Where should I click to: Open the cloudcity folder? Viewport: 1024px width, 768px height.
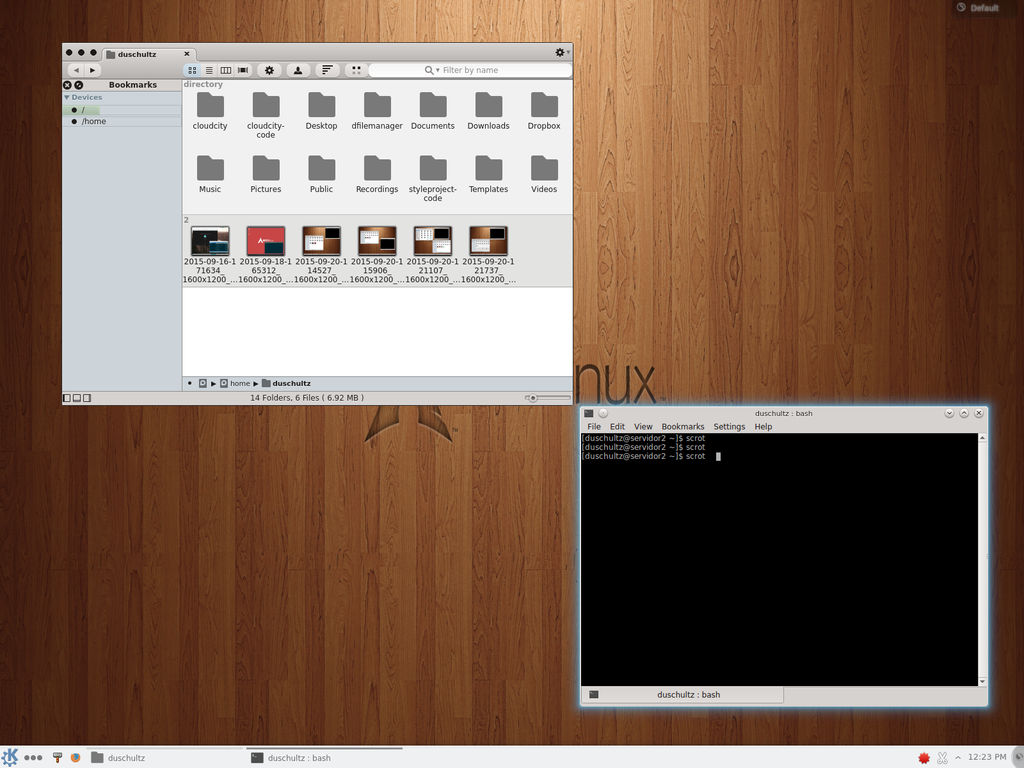210,111
